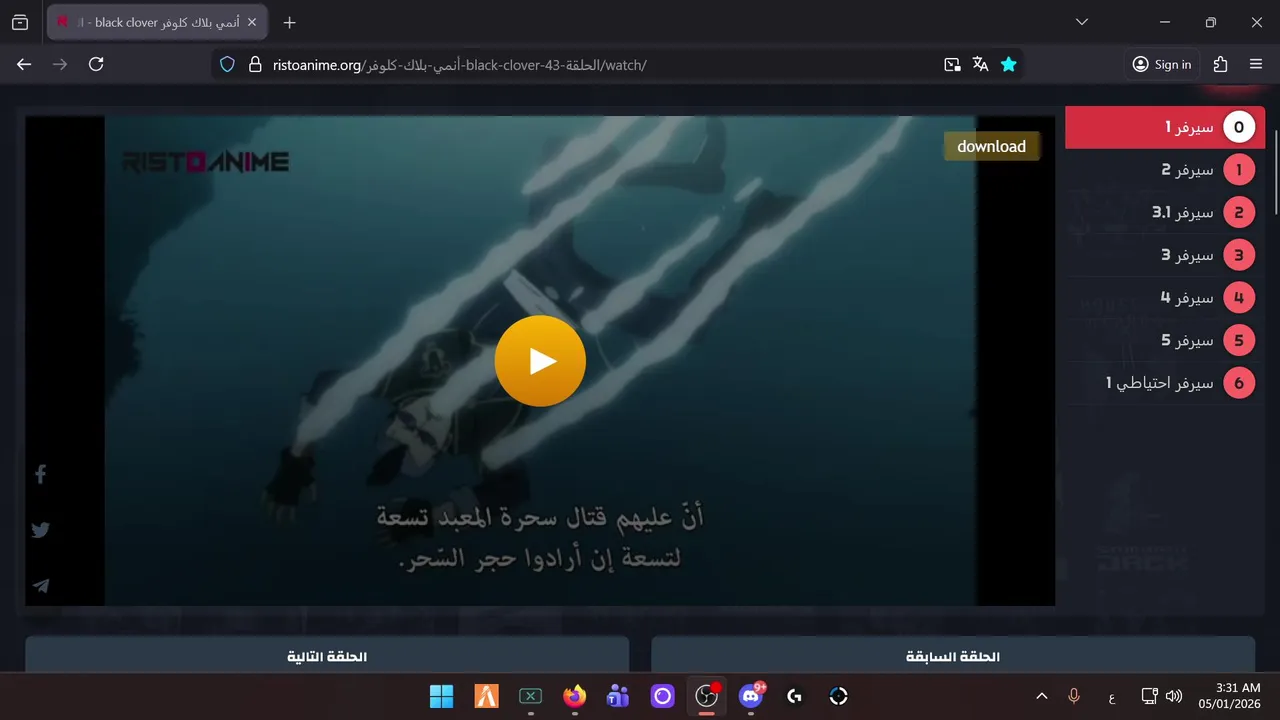1280x720 pixels.
Task: Play the Black Clover episode video
Action: 540,361
